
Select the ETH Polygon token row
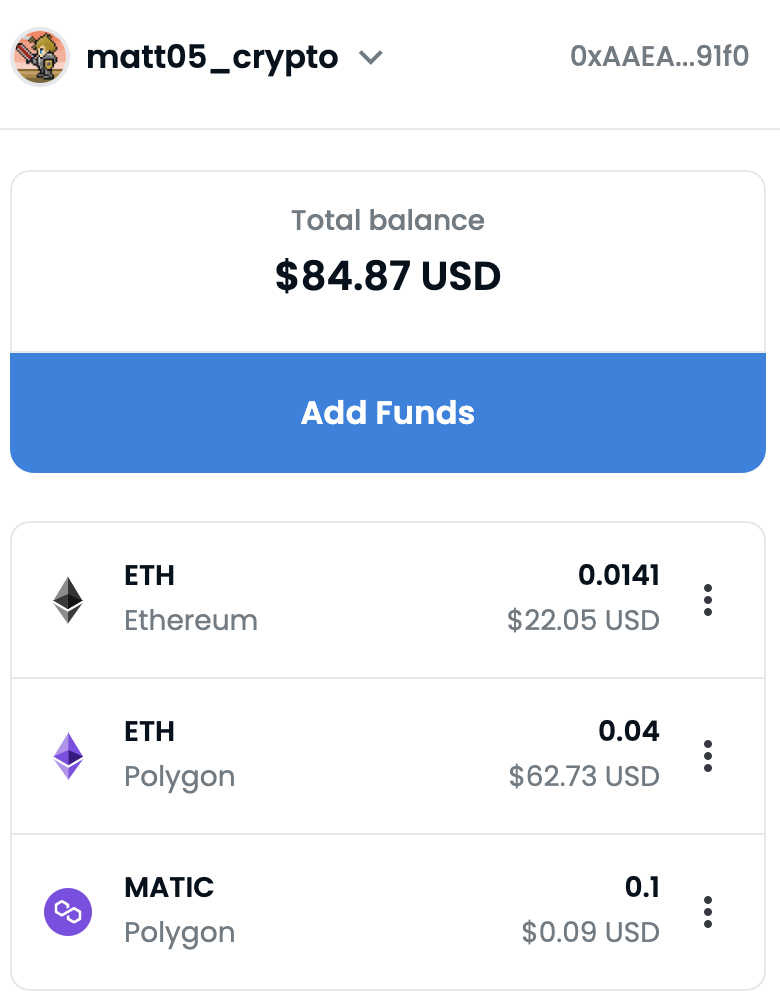point(388,756)
